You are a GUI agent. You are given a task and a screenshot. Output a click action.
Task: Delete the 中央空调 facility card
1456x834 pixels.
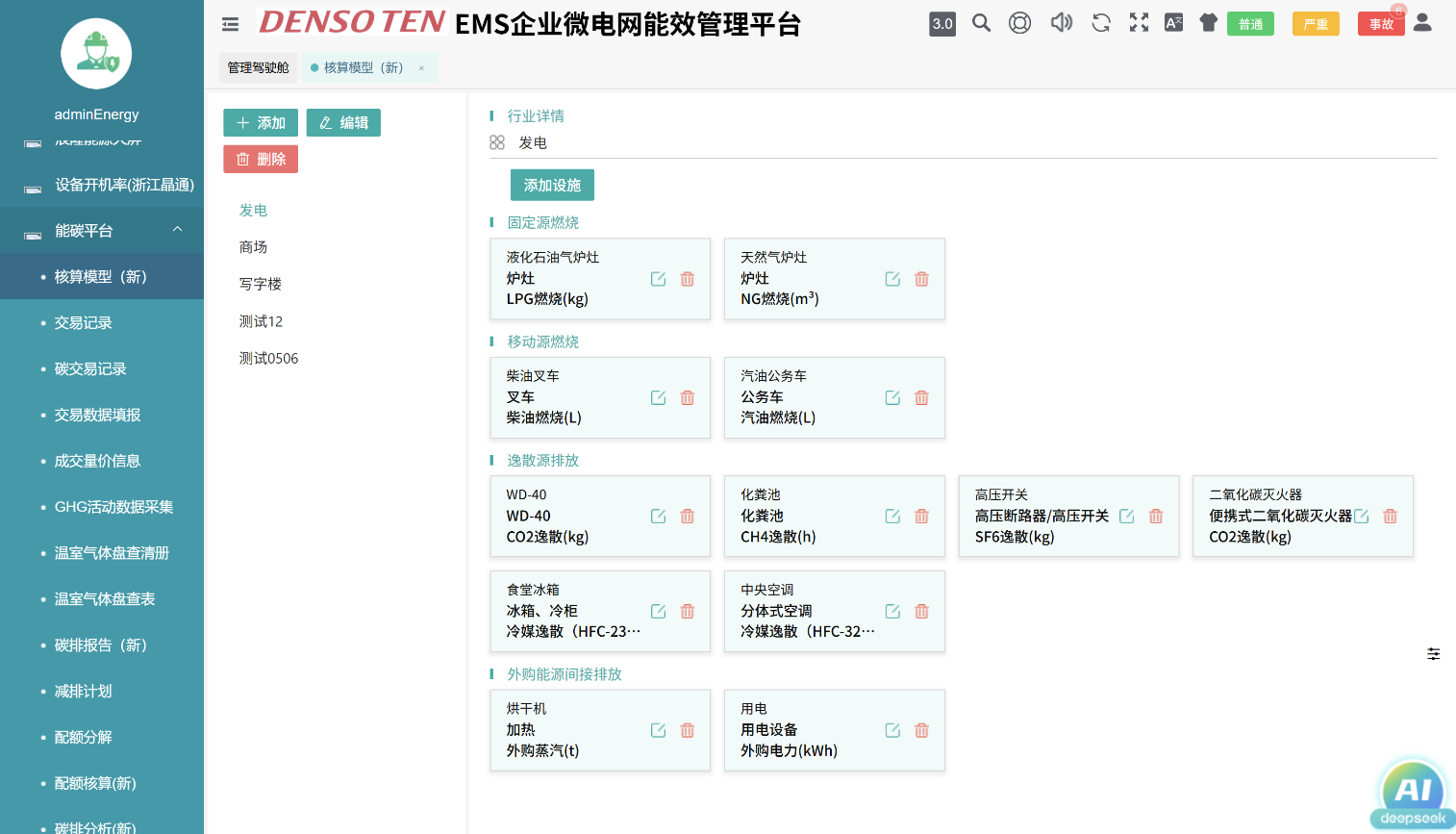click(x=921, y=612)
